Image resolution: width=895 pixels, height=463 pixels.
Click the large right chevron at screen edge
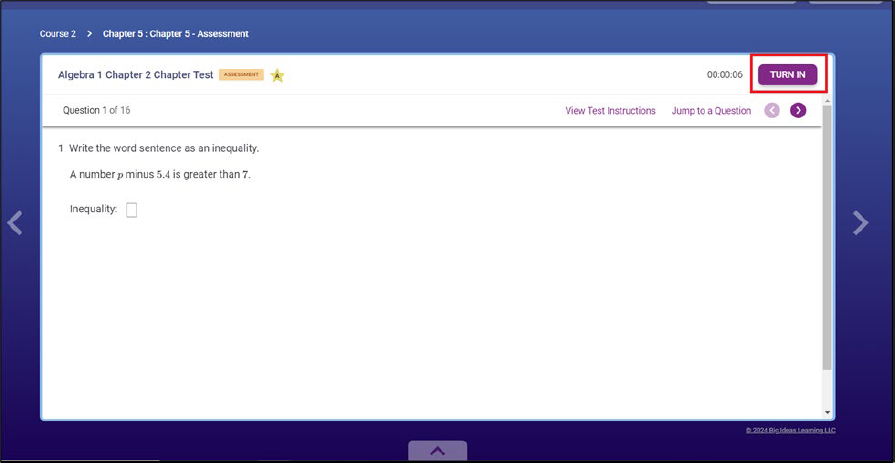(860, 223)
